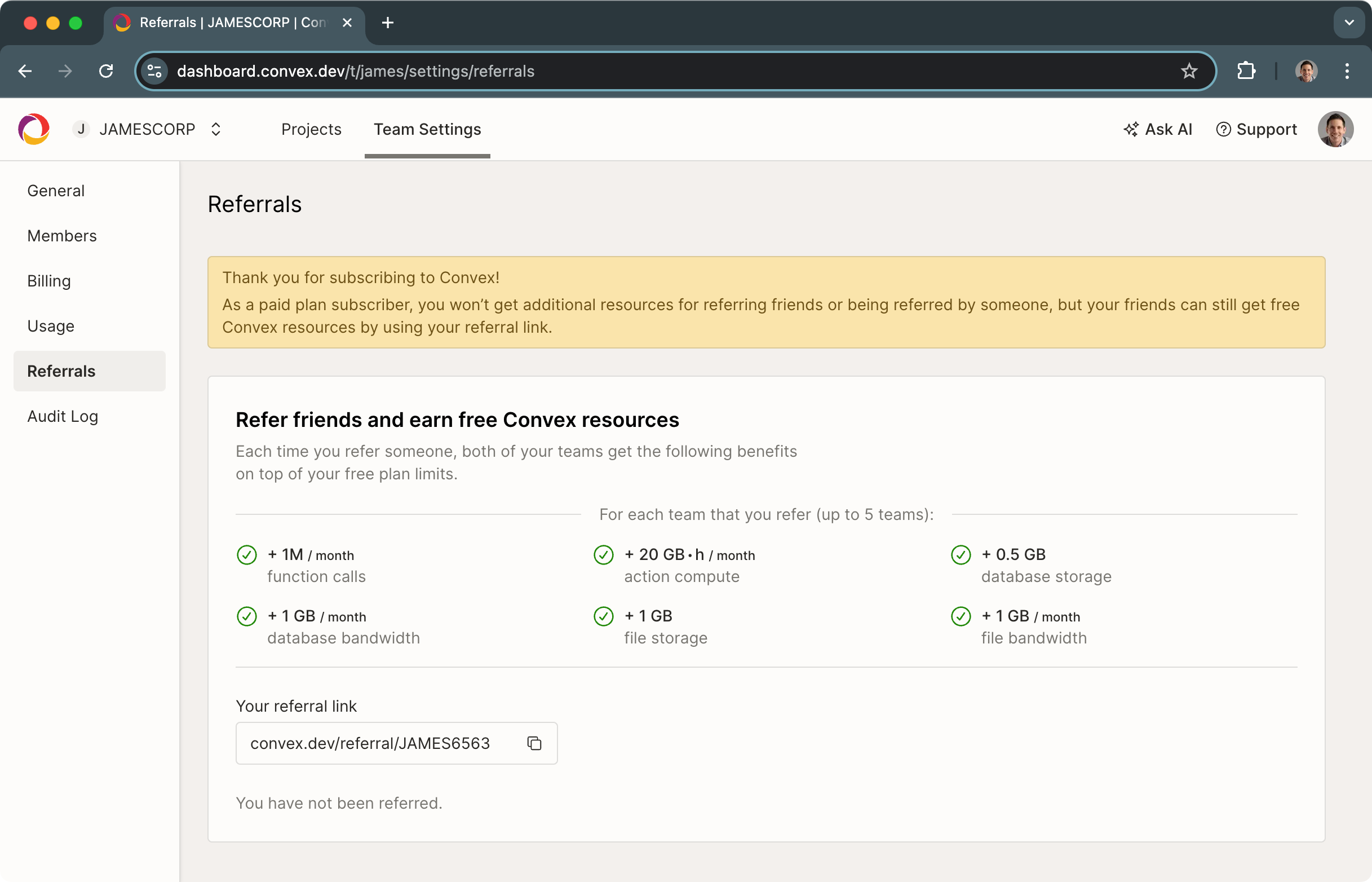The image size is (1372, 882).
Task: Bookmark page with the star icon
Action: (x=1189, y=71)
